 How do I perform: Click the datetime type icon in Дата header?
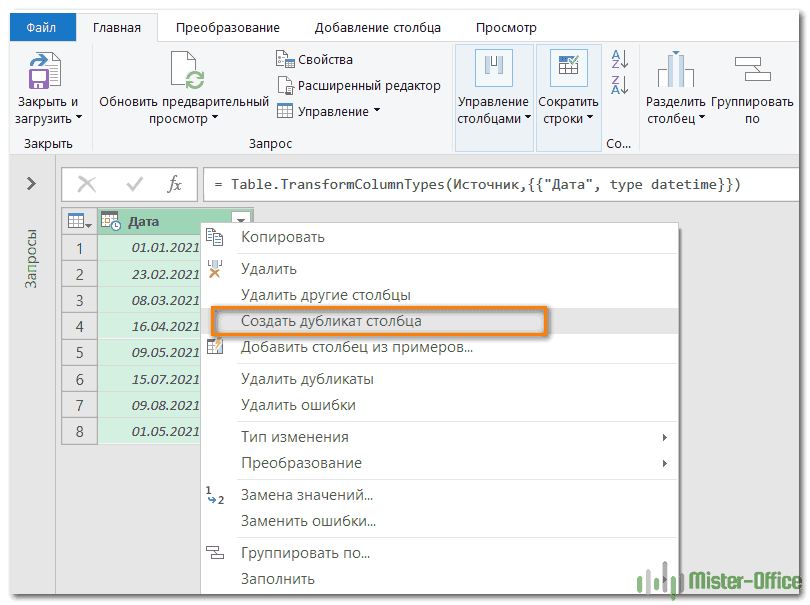pos(111,221)
